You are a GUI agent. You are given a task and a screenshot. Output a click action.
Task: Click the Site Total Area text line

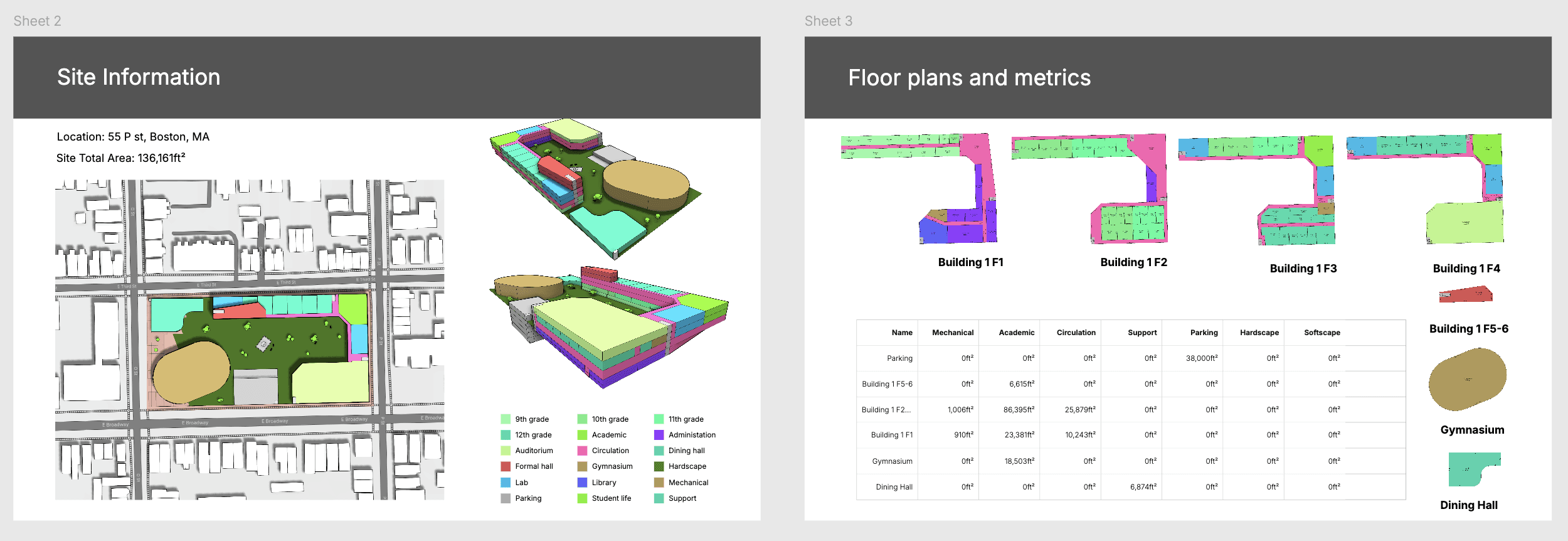coord(121,158)
